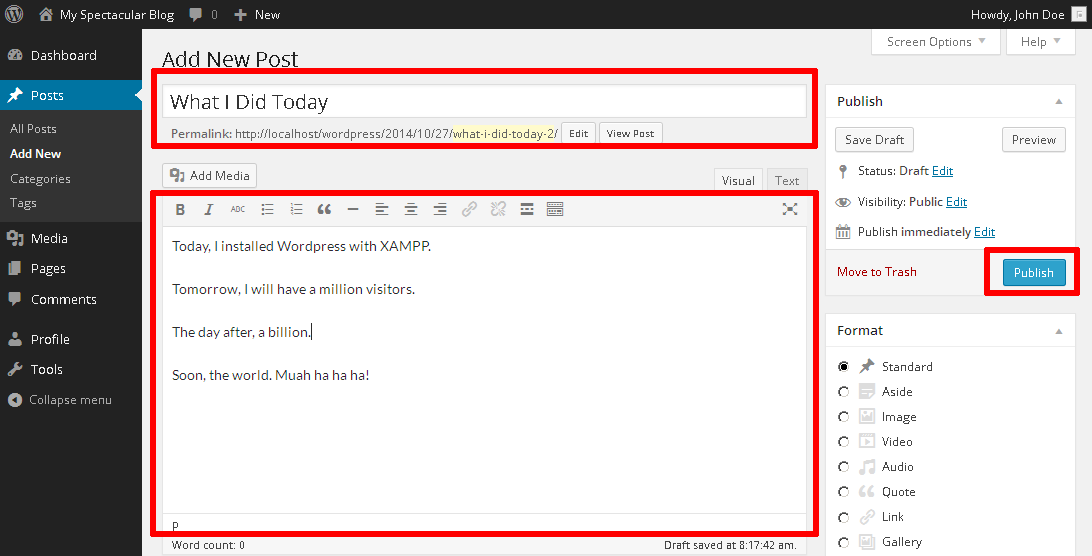Click Edit link next to Visibility
The image size is (1092, 556).
tap(956, 202)
